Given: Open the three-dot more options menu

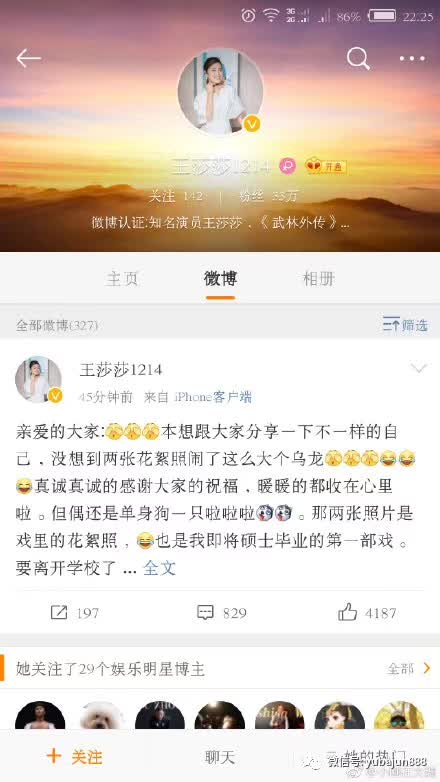Looking at the screenshot, I should 412,59.
